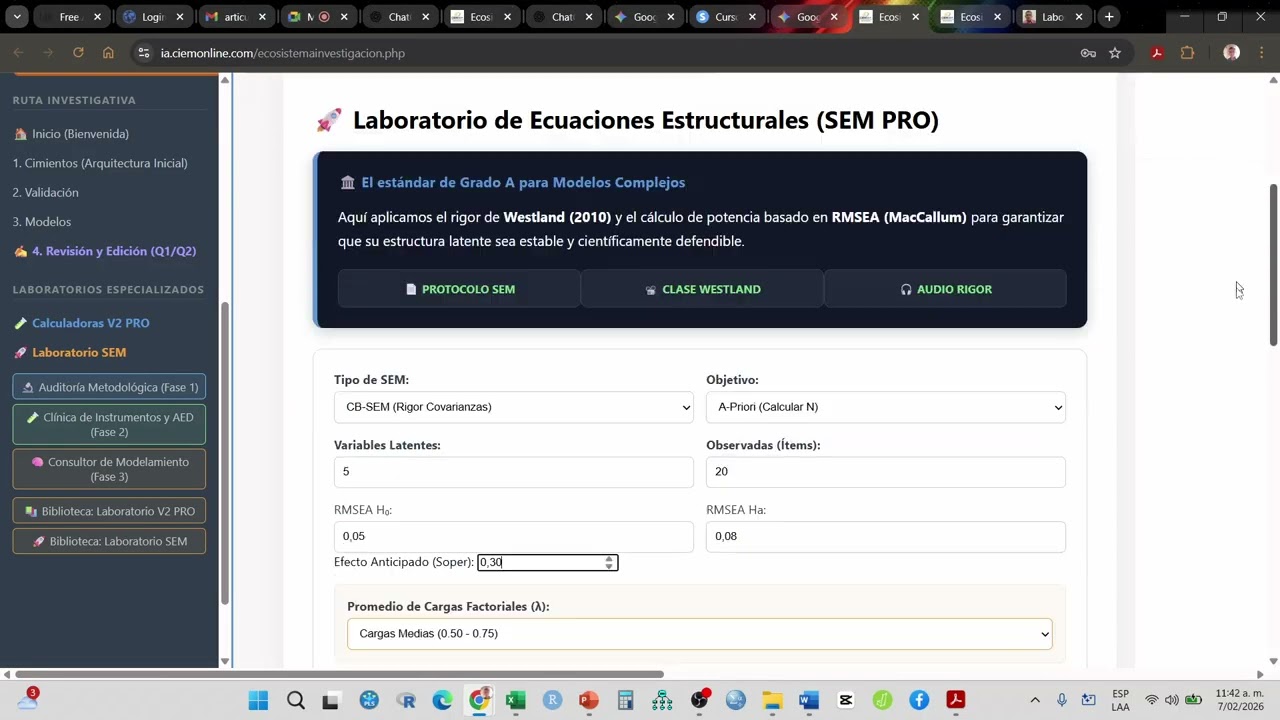Select Laboratorio SEM in the sidebar
1280x720 pixels.
pyautogui.click(x=70, y=352)
